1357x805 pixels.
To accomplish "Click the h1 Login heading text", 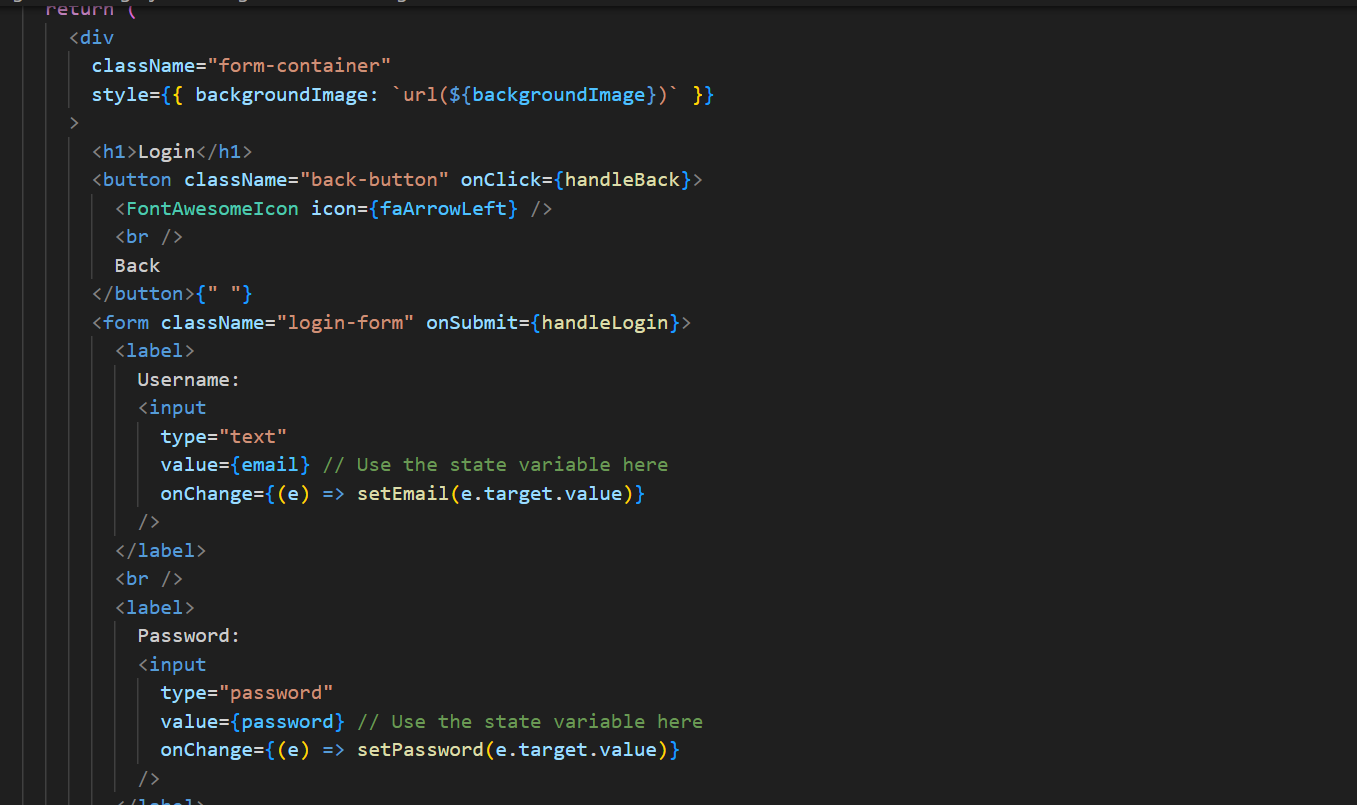I will tap(166, 152).
